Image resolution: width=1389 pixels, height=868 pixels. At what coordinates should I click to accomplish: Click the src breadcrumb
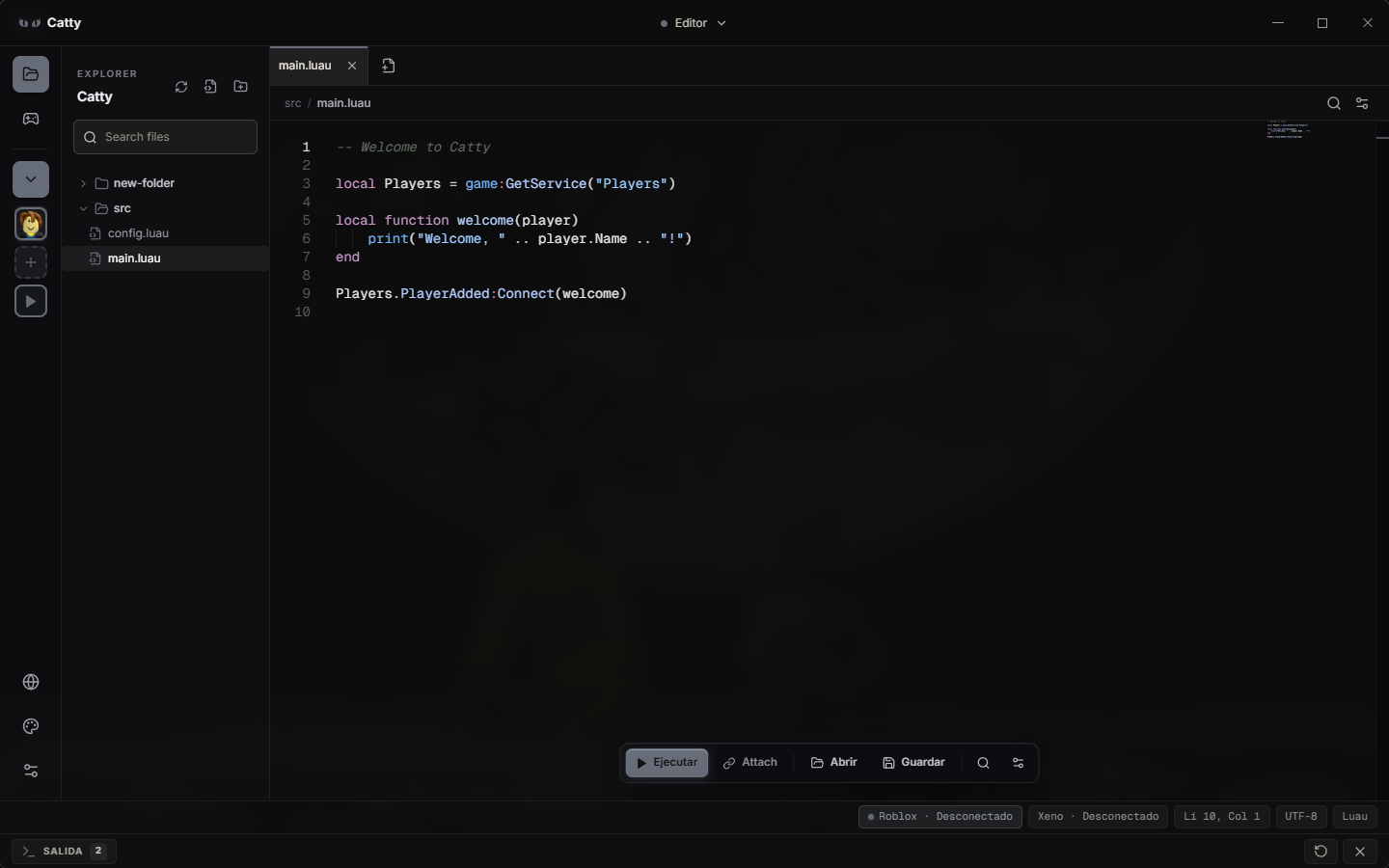pyautogui.click(x=292, y=103)
